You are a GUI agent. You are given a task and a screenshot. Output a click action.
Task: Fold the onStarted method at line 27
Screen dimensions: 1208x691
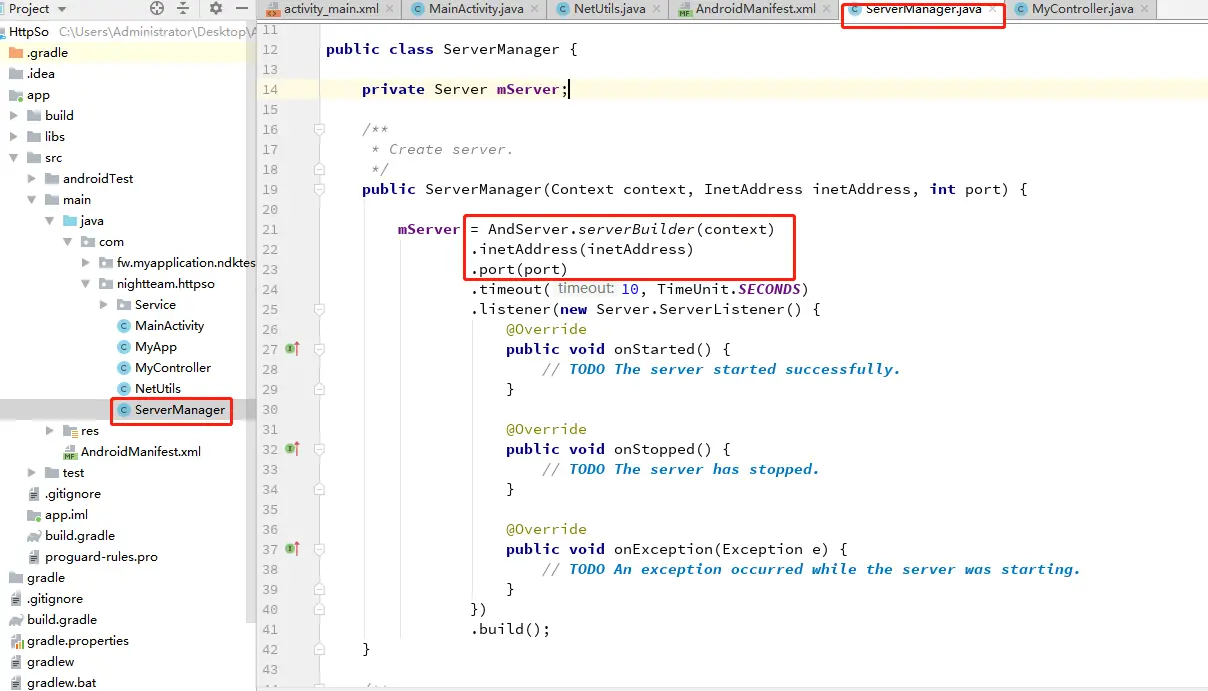(319, 349)
